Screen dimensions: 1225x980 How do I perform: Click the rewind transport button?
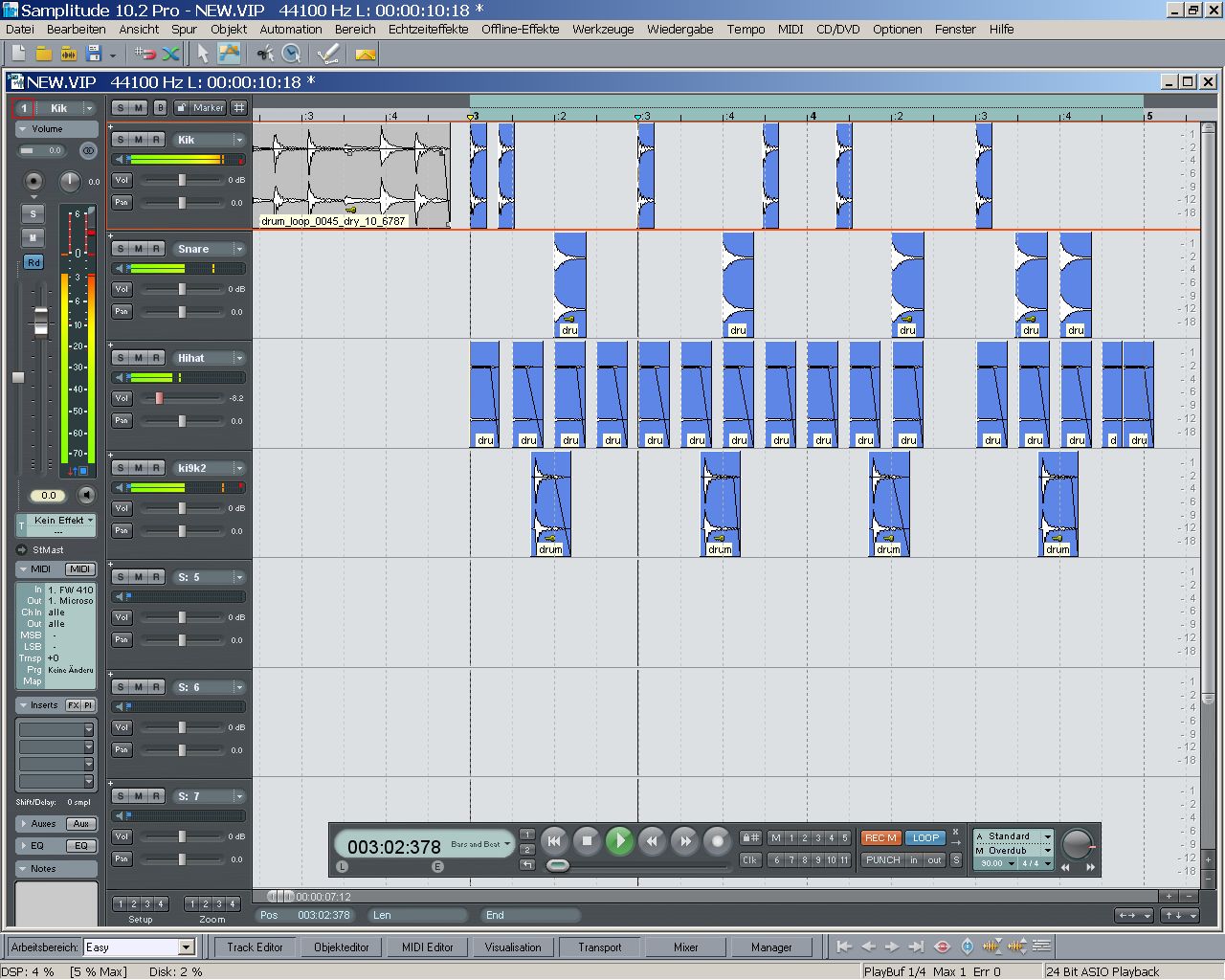(652, 841)
